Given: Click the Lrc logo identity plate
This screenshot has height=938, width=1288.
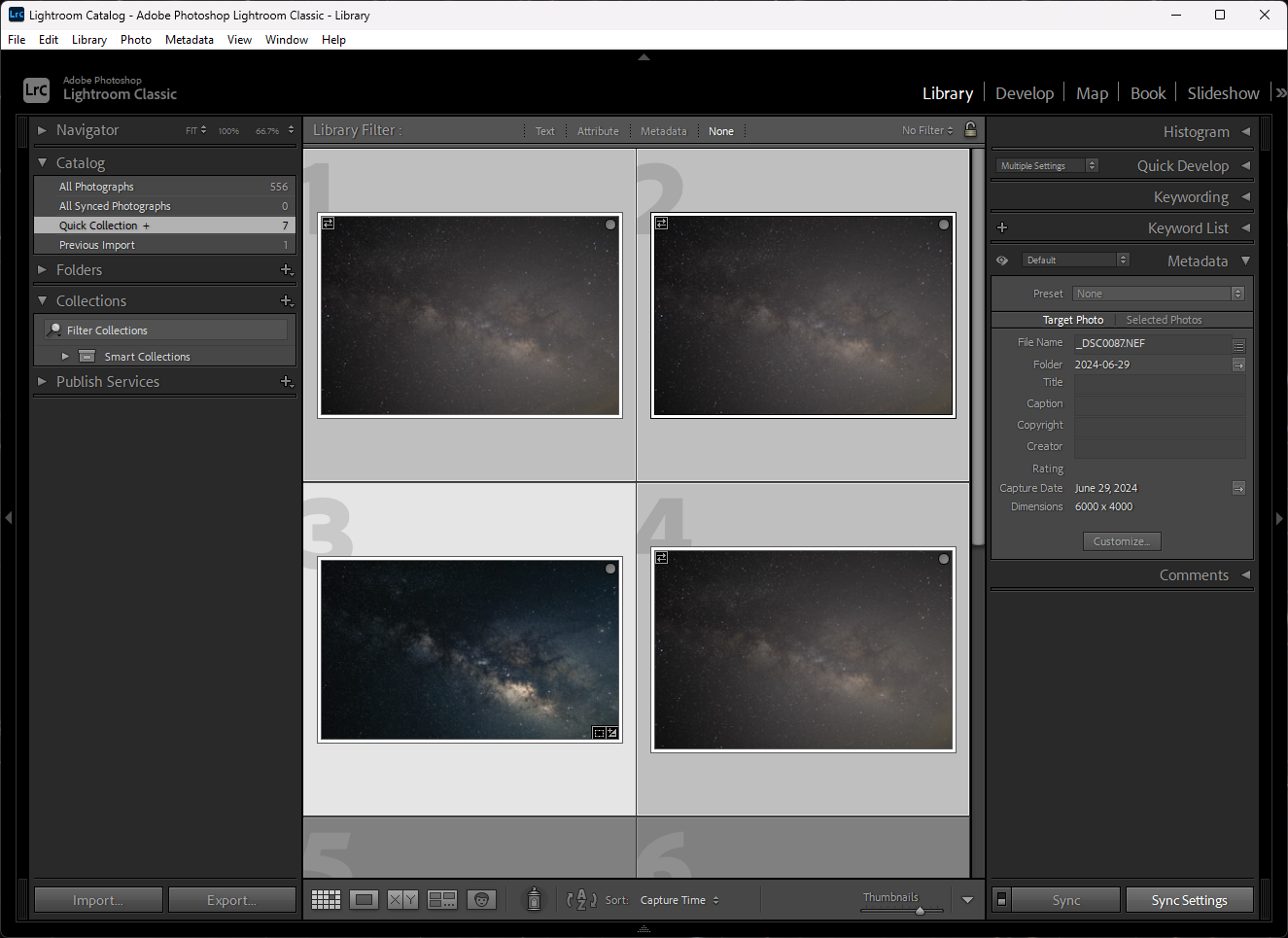Looking at the screenshot, I should pos(36,90).
